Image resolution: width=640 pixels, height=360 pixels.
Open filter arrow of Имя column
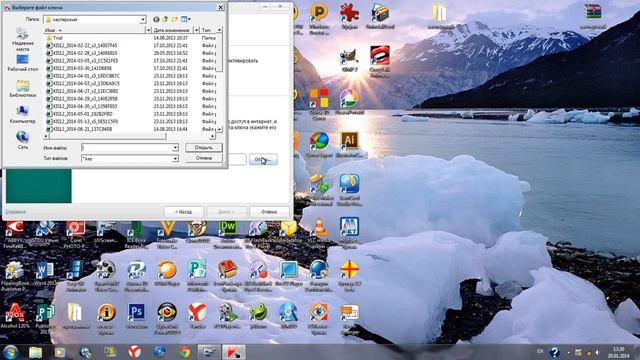148,30
